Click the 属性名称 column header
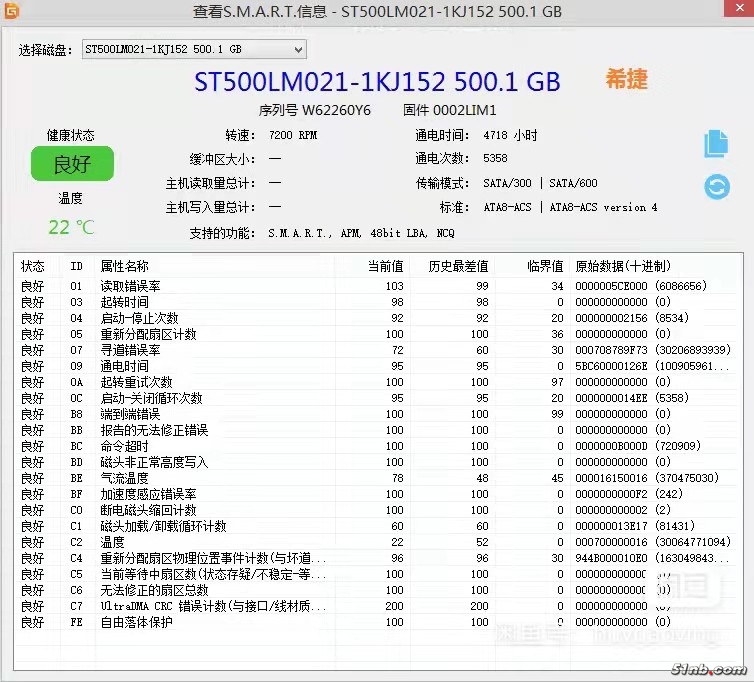Viewport: 754px width, 682px height. point(124,266)
